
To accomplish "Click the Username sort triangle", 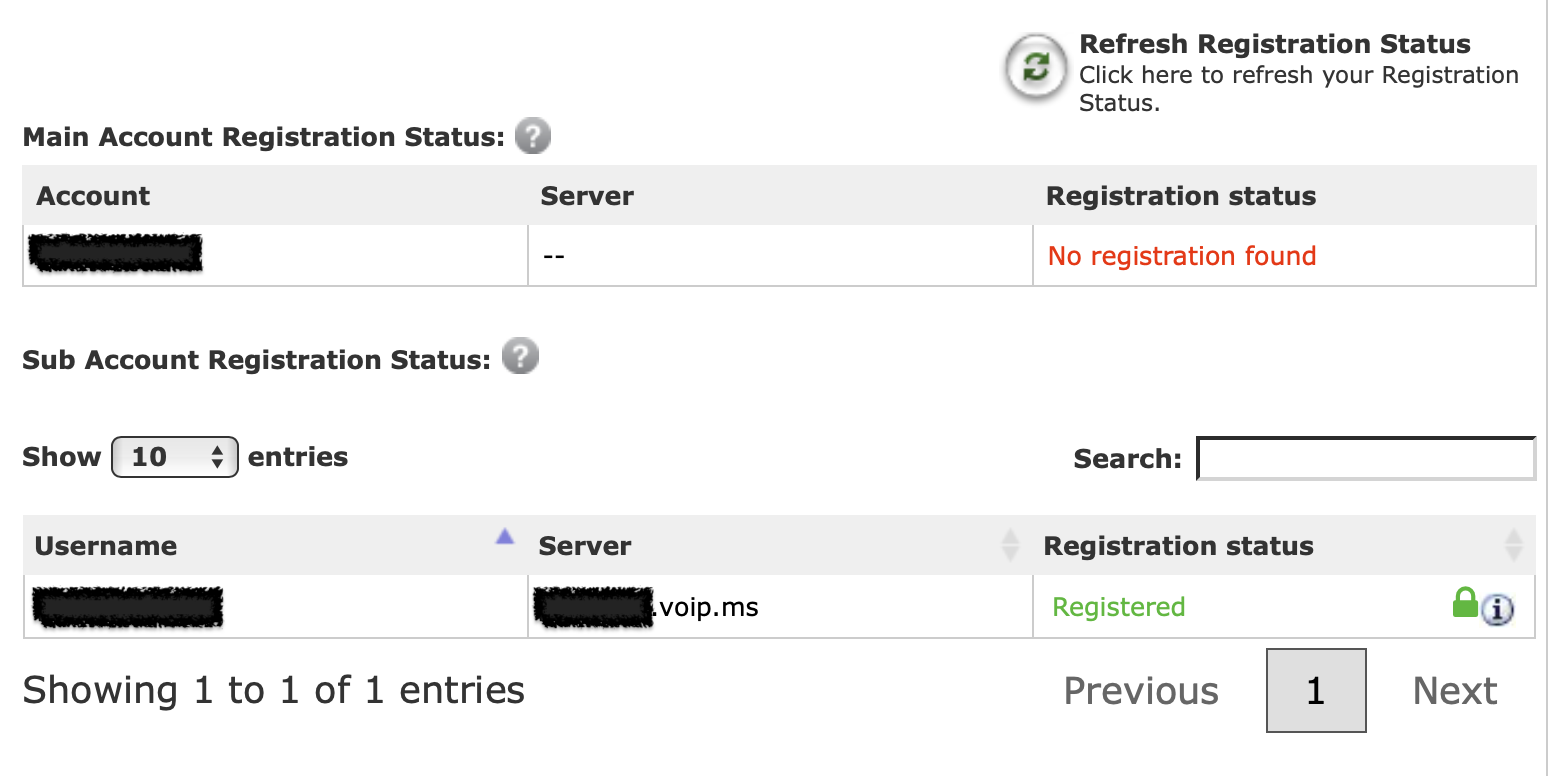I will (x=504, y=537).
